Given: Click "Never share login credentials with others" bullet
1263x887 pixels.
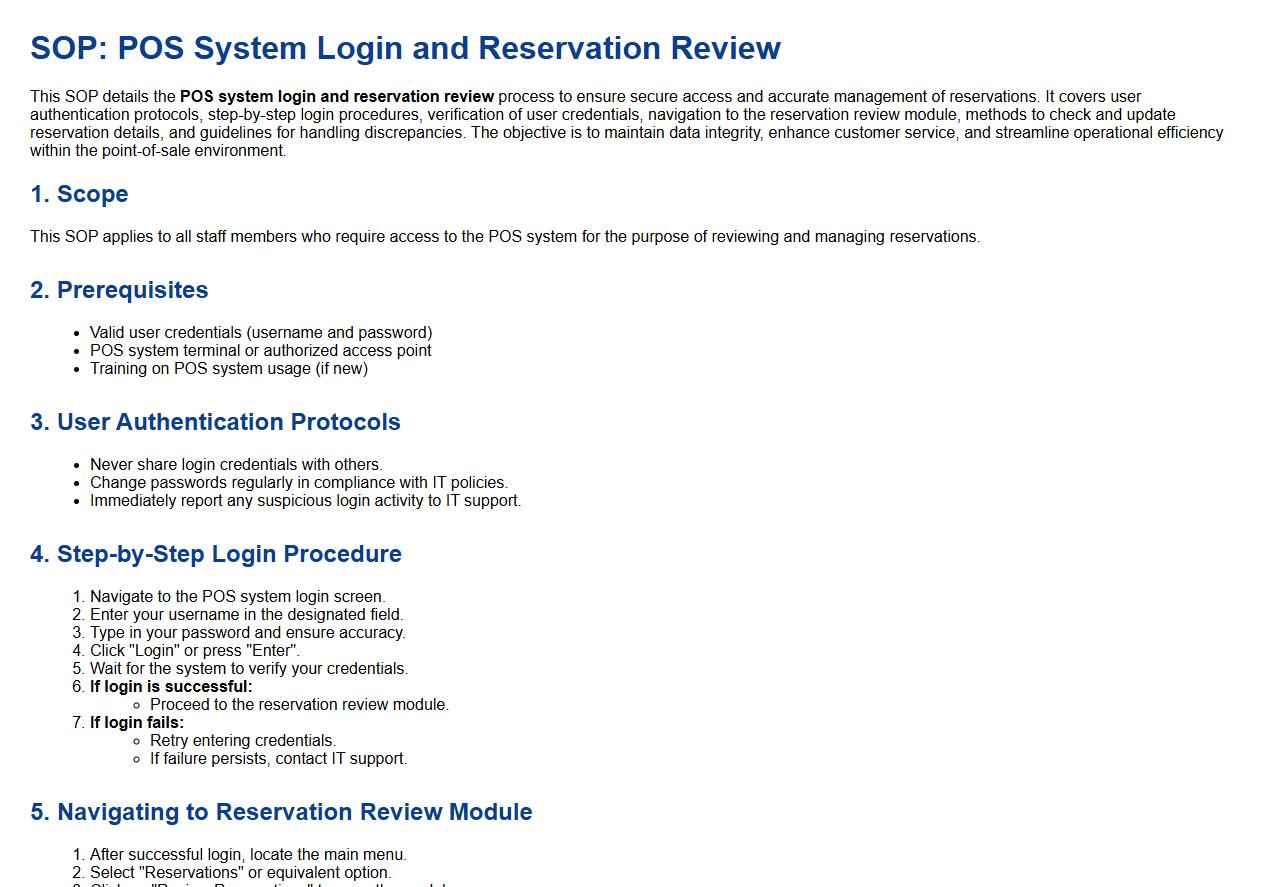Looking at the screenshot, I should click(236, 465).
